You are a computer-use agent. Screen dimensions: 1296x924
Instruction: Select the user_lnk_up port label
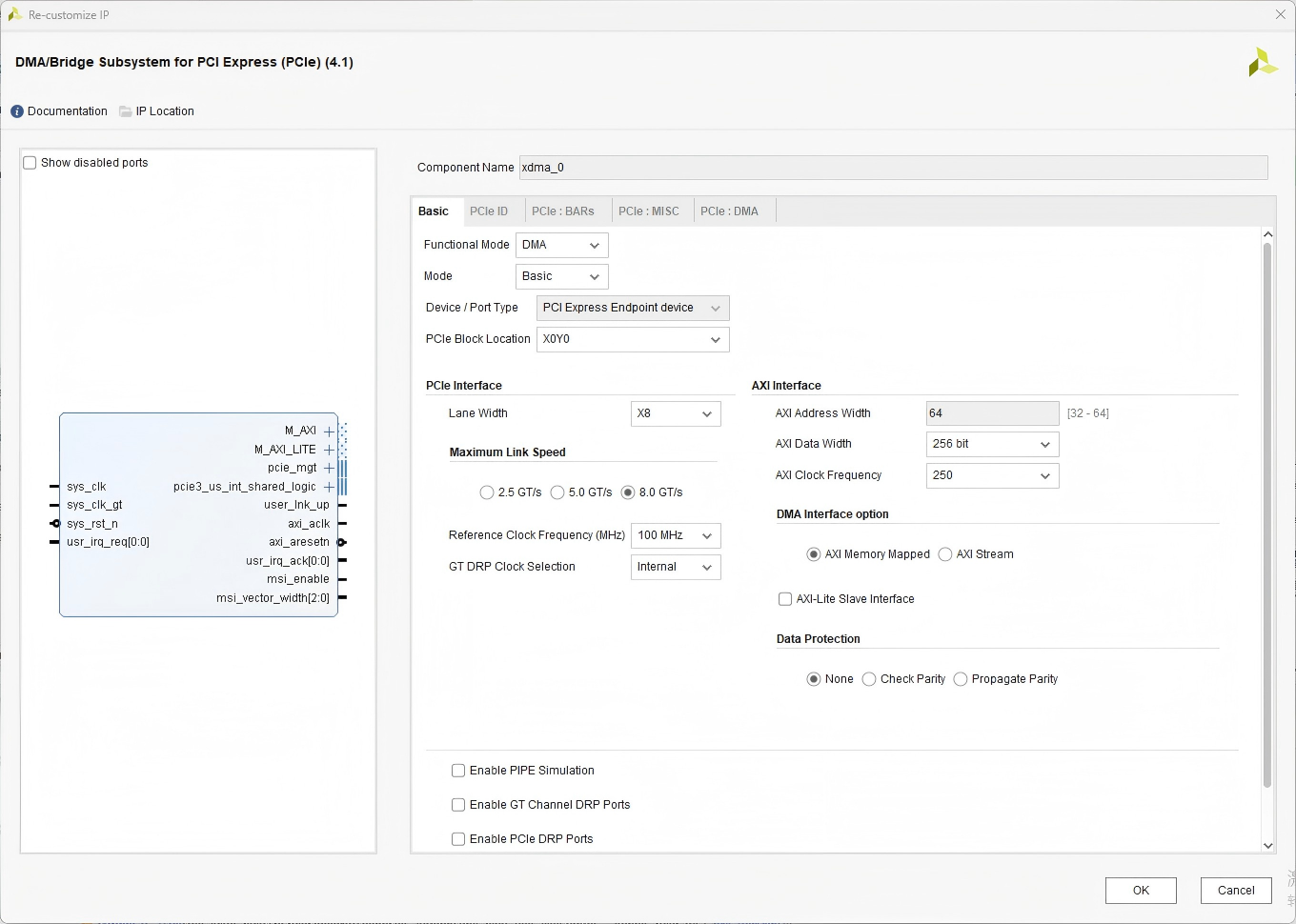296,505
